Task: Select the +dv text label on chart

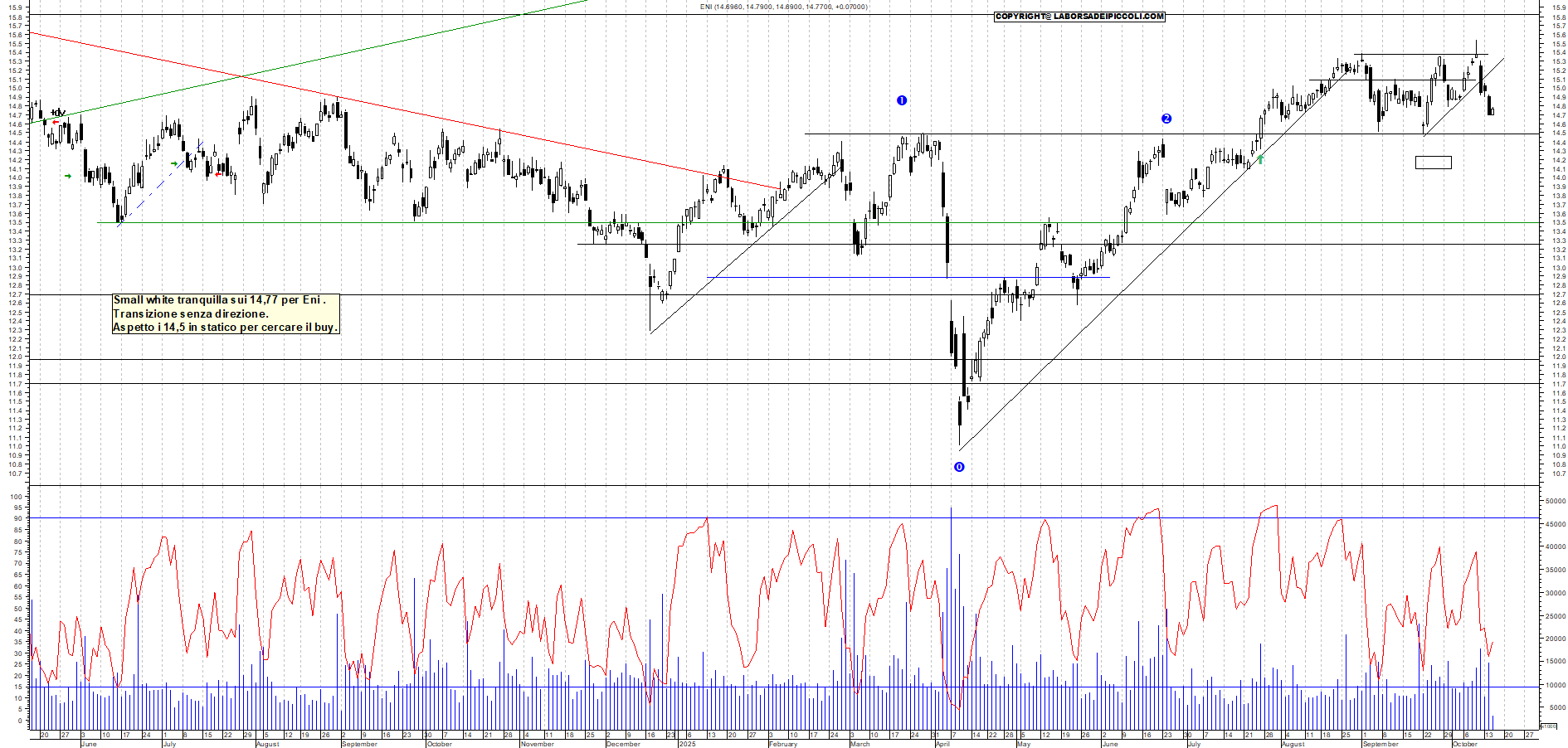Action: point(58,113)
